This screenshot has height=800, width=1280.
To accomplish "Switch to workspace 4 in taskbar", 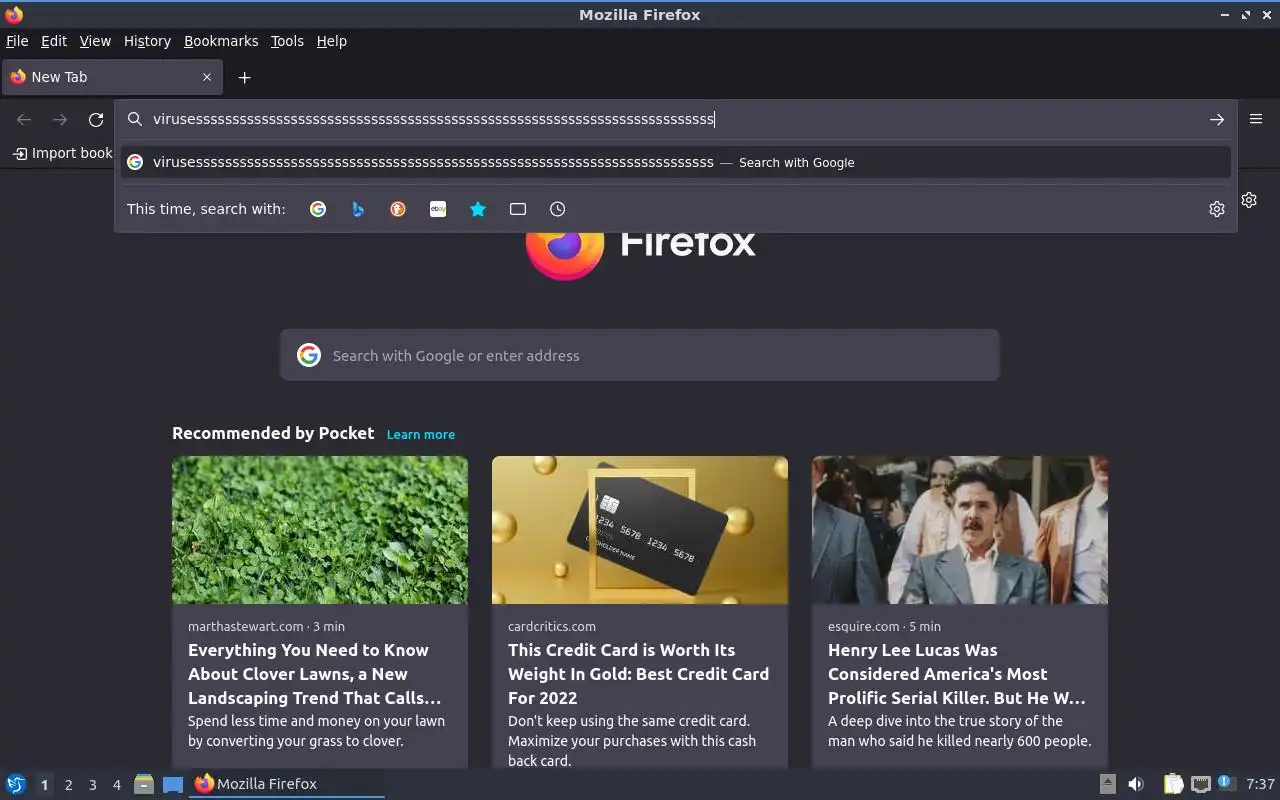I will [x=117, y=785].
